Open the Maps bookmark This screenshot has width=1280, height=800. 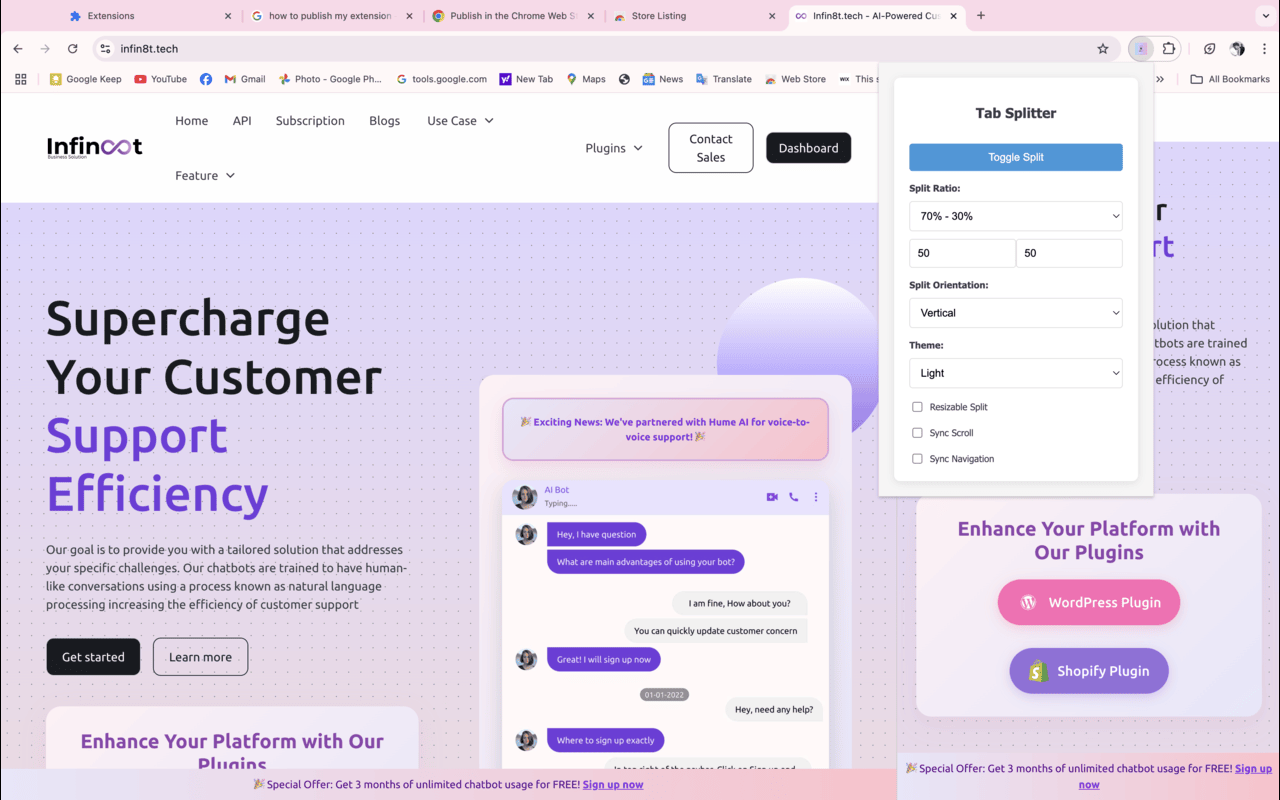pos(586,79)
